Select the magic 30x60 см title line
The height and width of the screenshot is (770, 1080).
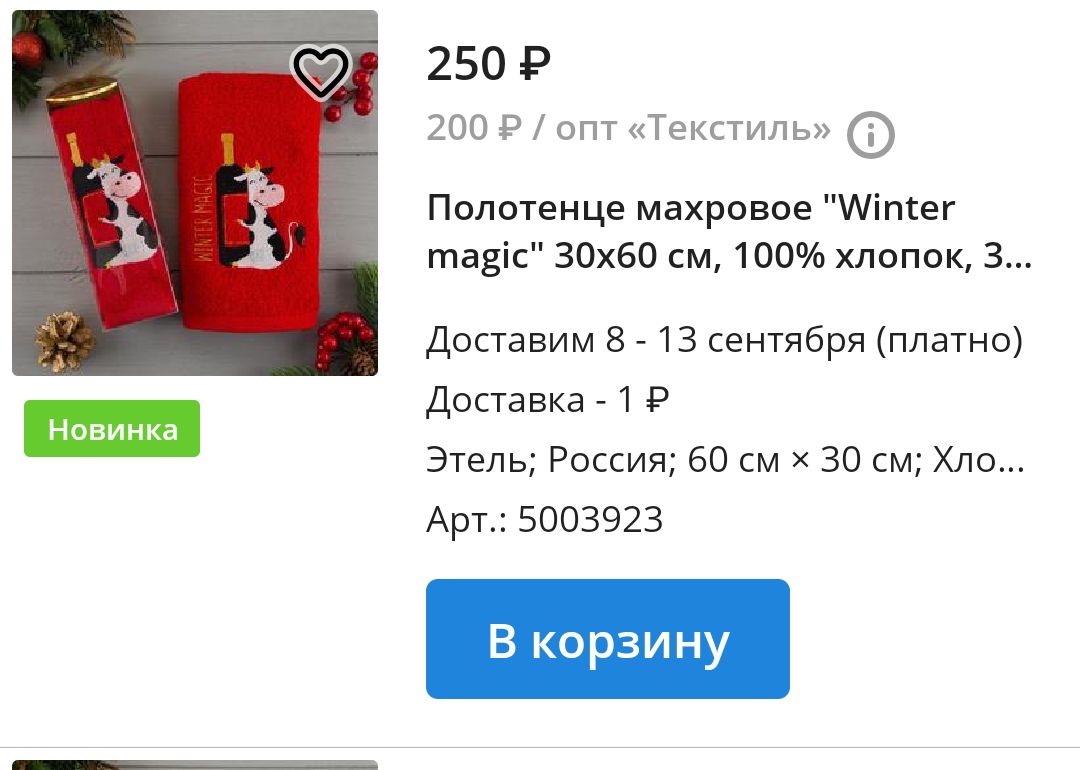point(729,256)
